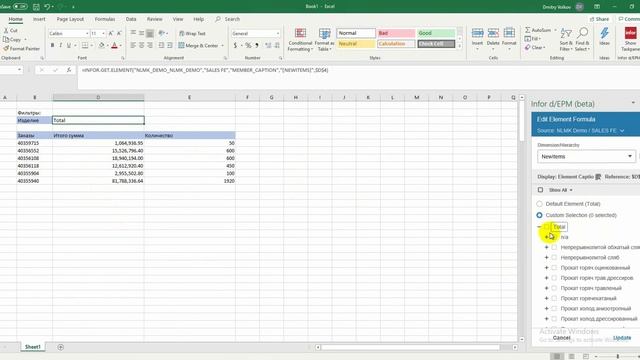Viewport: 640px width, 360px height.
Task: Click the Borders icon in Font group
Action: (84, 45)
